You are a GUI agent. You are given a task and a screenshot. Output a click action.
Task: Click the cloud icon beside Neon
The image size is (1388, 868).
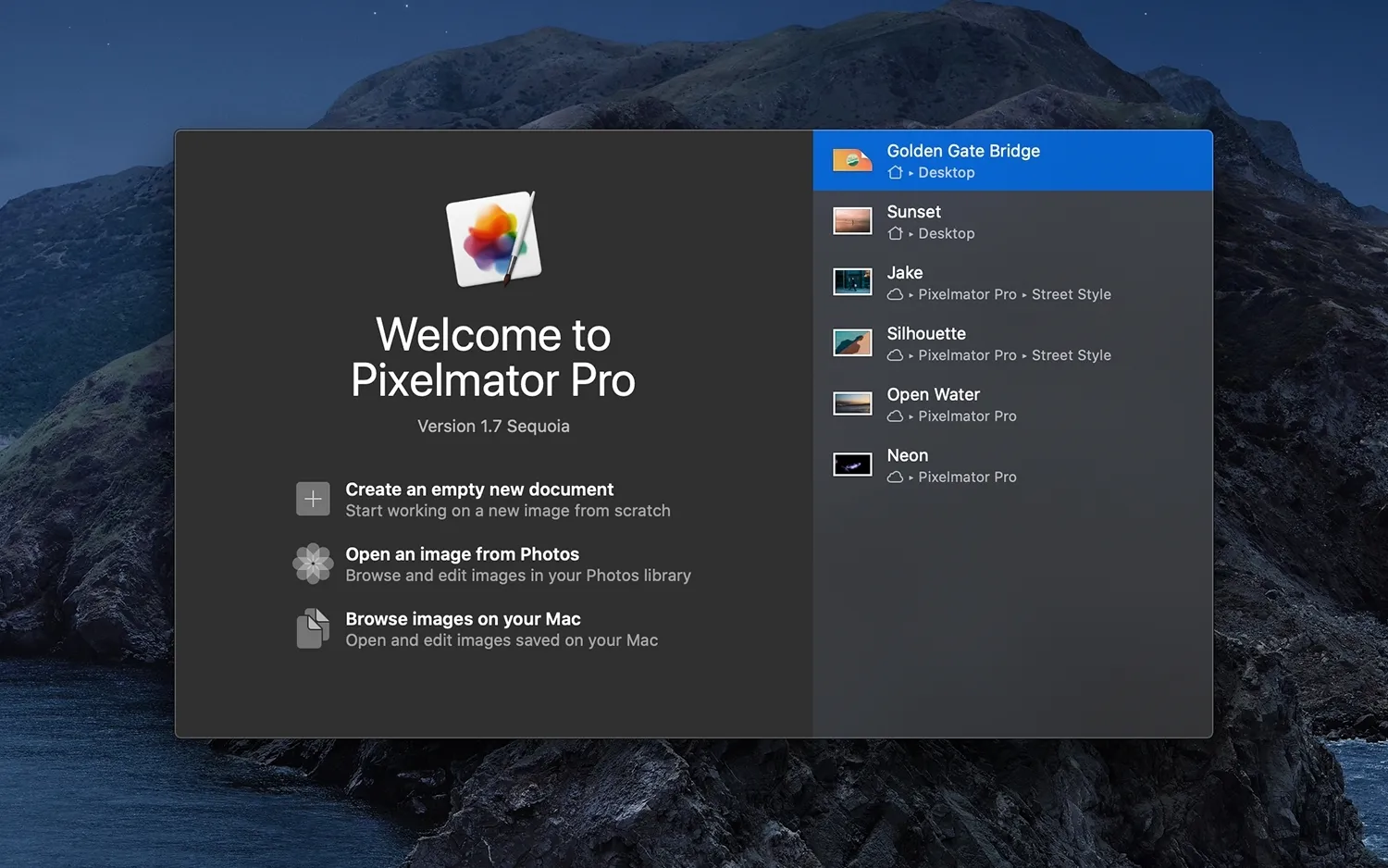point(895,477)
